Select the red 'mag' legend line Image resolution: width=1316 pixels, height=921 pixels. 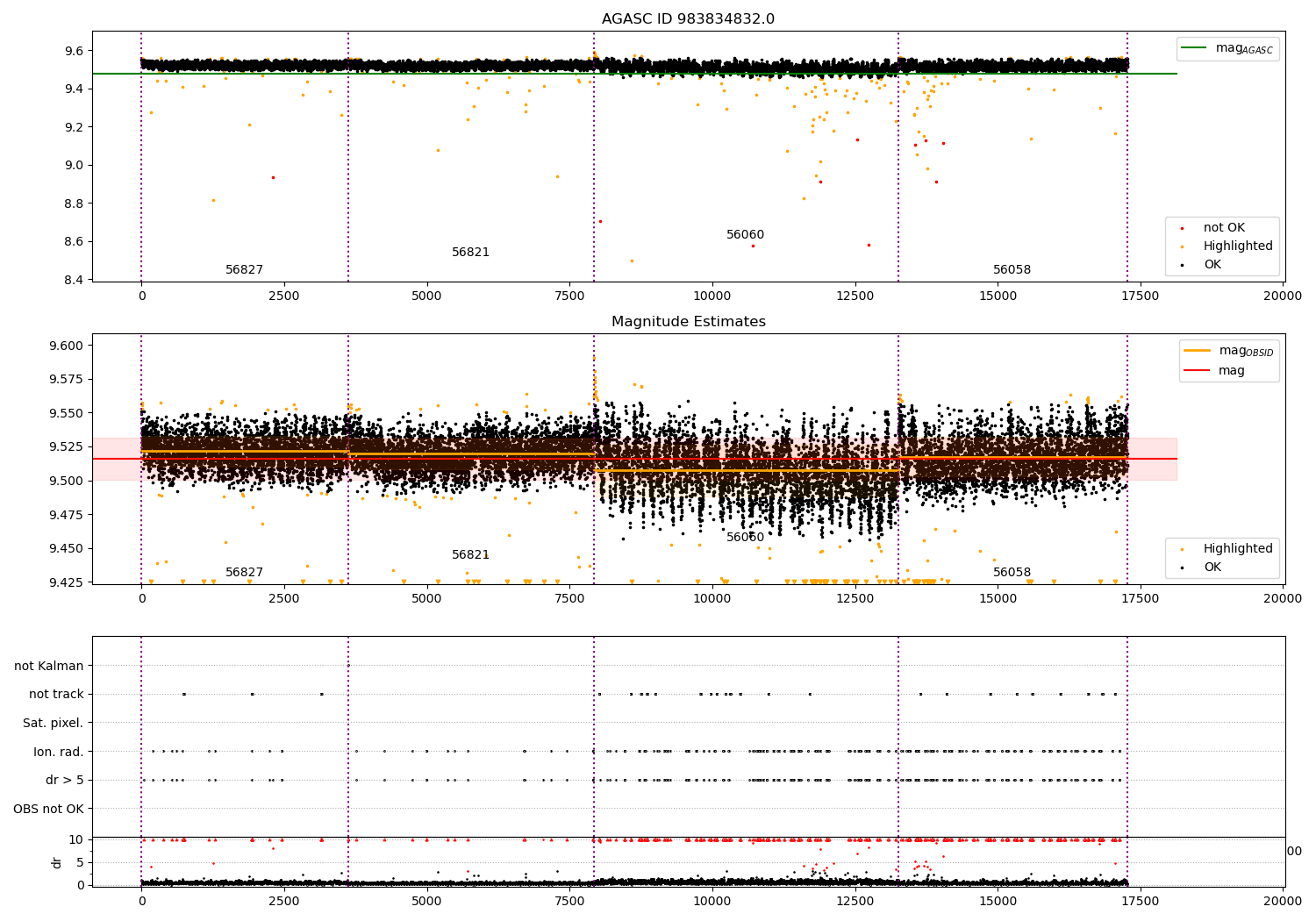[1197, 370]
